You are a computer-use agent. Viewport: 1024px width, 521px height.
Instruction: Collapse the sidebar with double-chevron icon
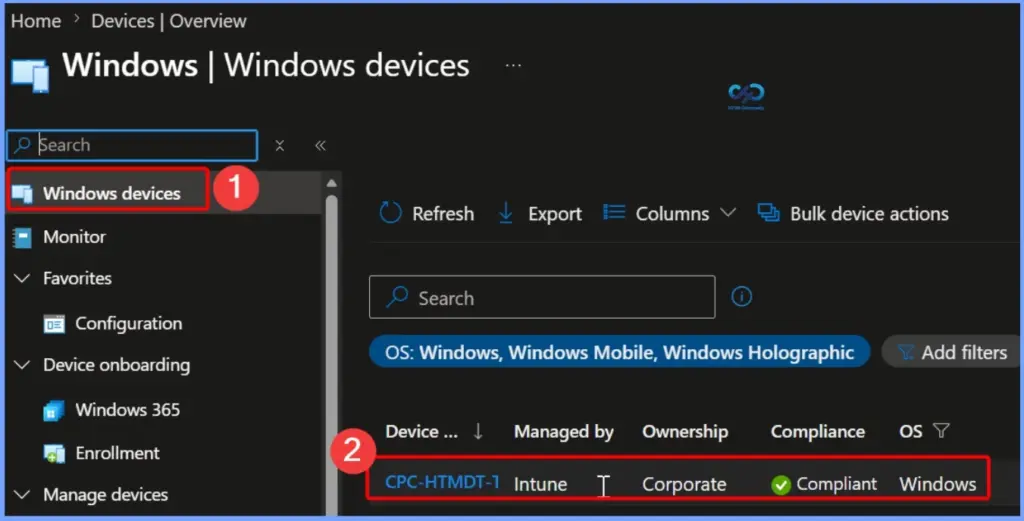click(320, 146)
